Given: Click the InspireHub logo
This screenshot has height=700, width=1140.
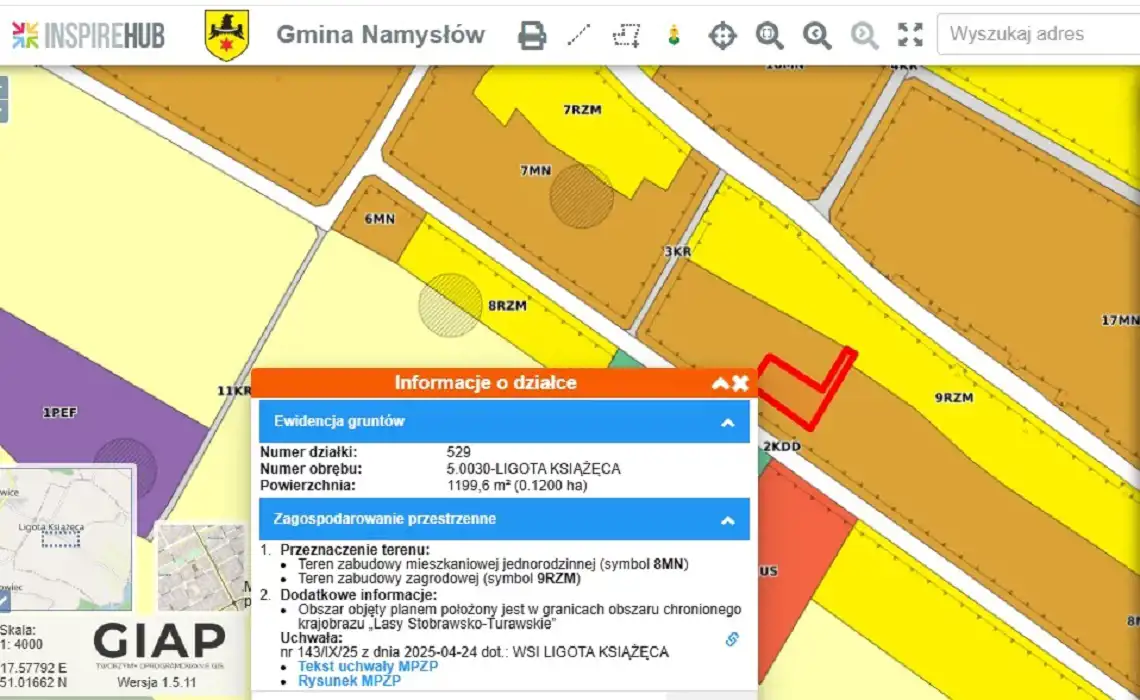Looking at the screenshot, I should pyautogui.click(x=88, y=35).
